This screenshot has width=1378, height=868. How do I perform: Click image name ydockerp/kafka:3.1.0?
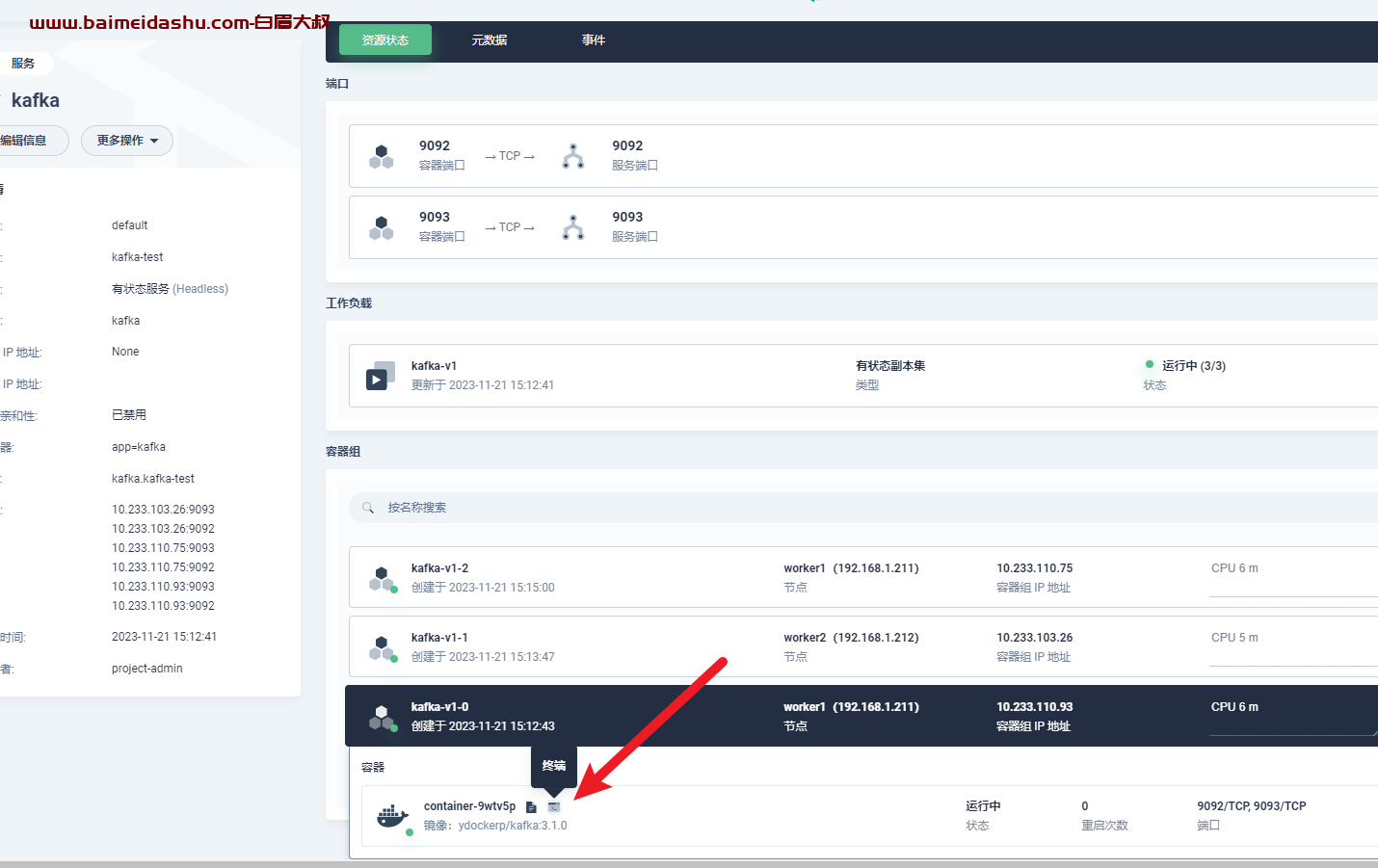point(513,826)
